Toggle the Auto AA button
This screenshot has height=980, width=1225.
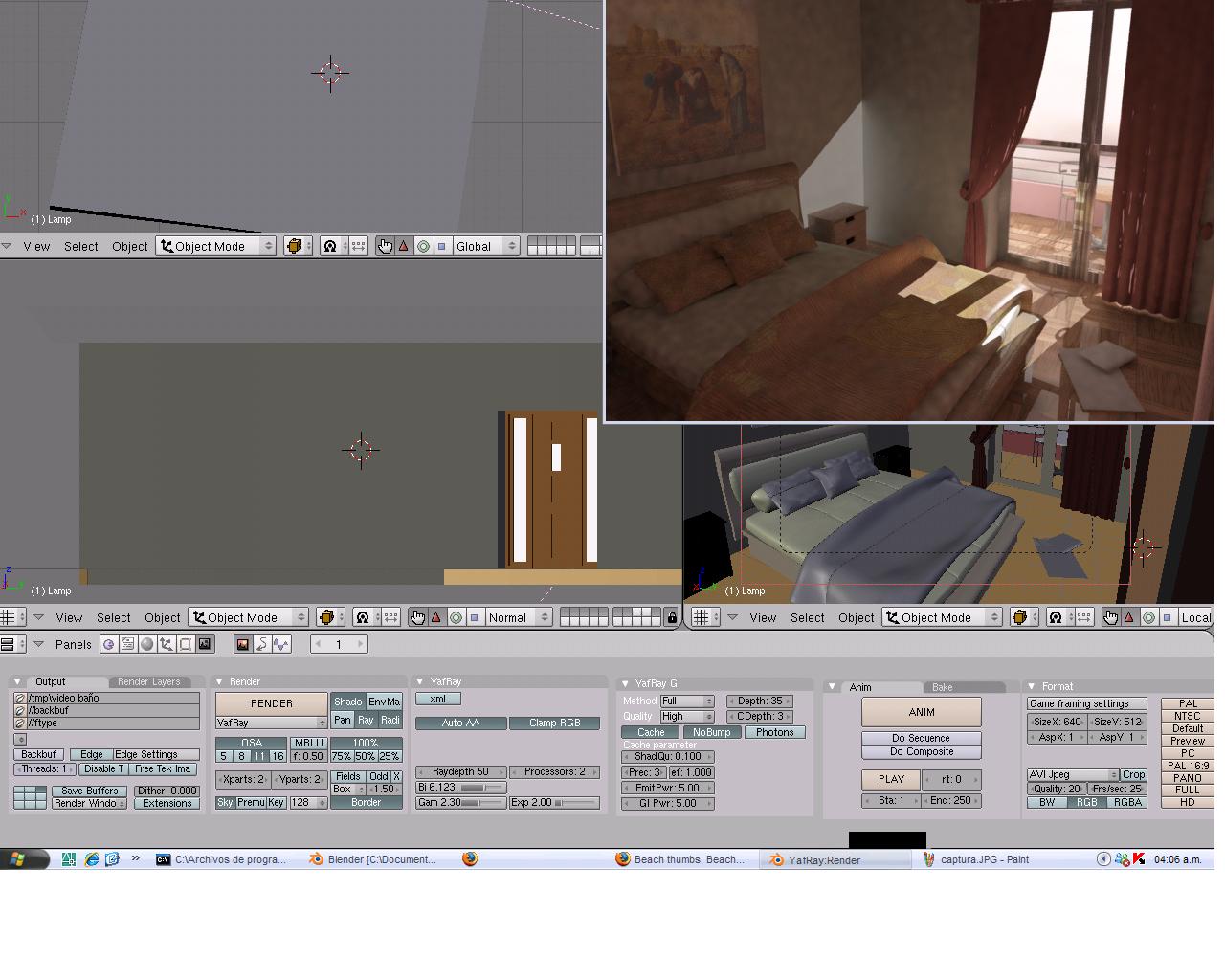tap(460, 723)
